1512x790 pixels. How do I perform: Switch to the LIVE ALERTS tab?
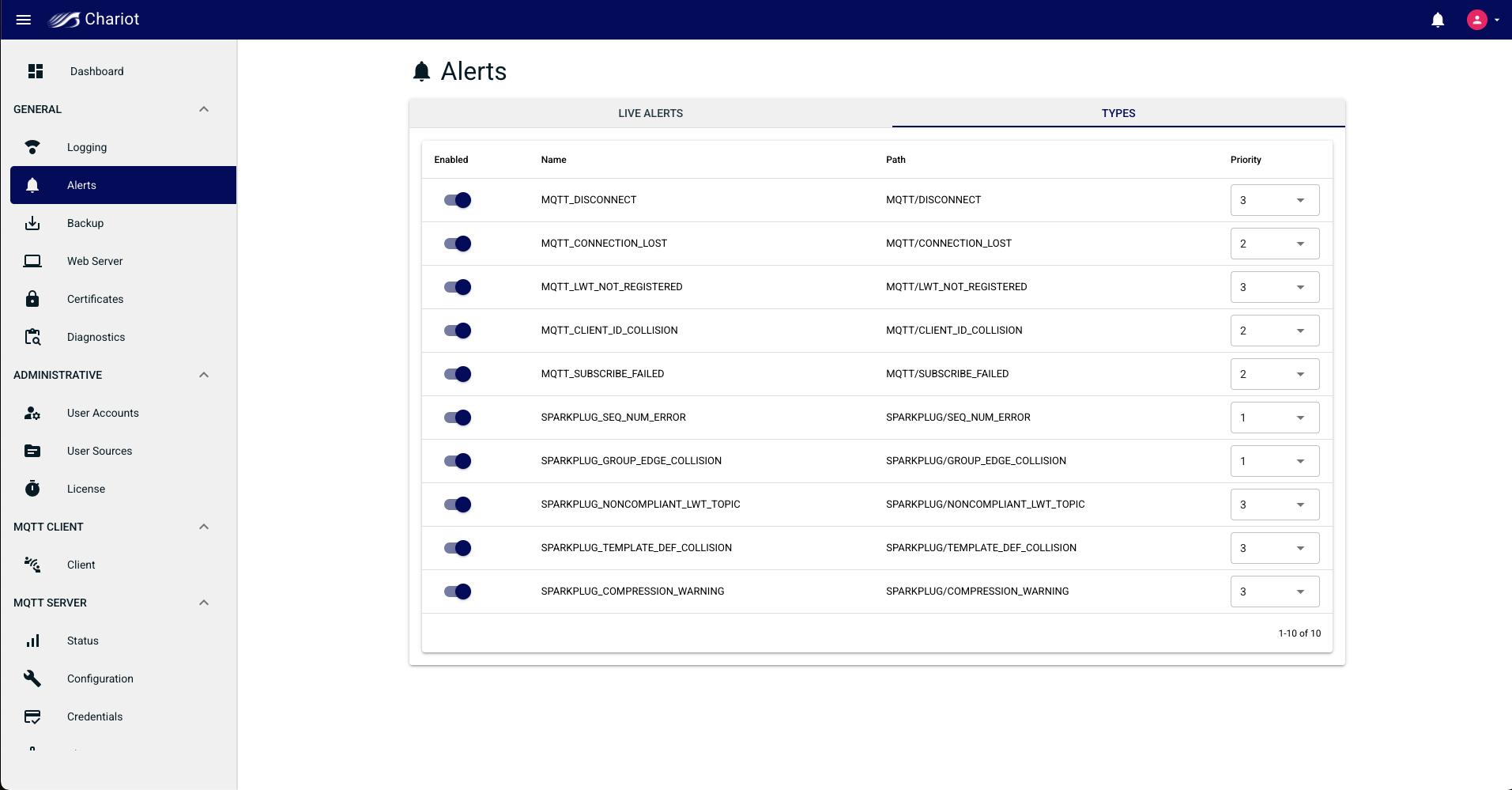point(650,113)
